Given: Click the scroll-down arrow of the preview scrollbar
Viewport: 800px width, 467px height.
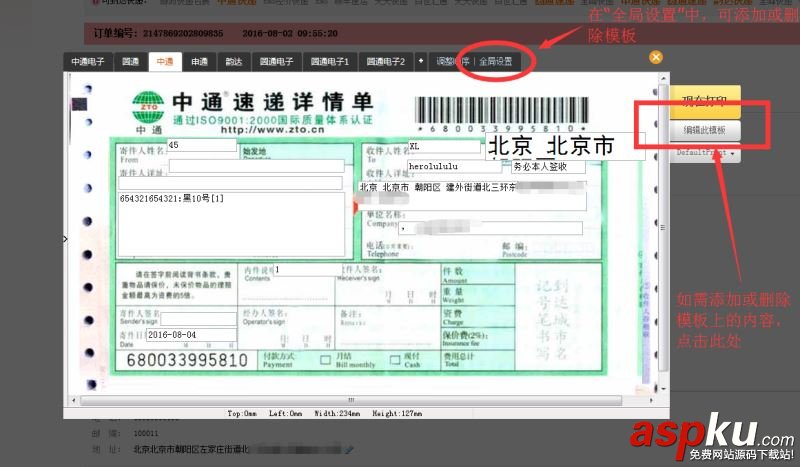Looking at the screenshot, I should click(x=663, y=389).
